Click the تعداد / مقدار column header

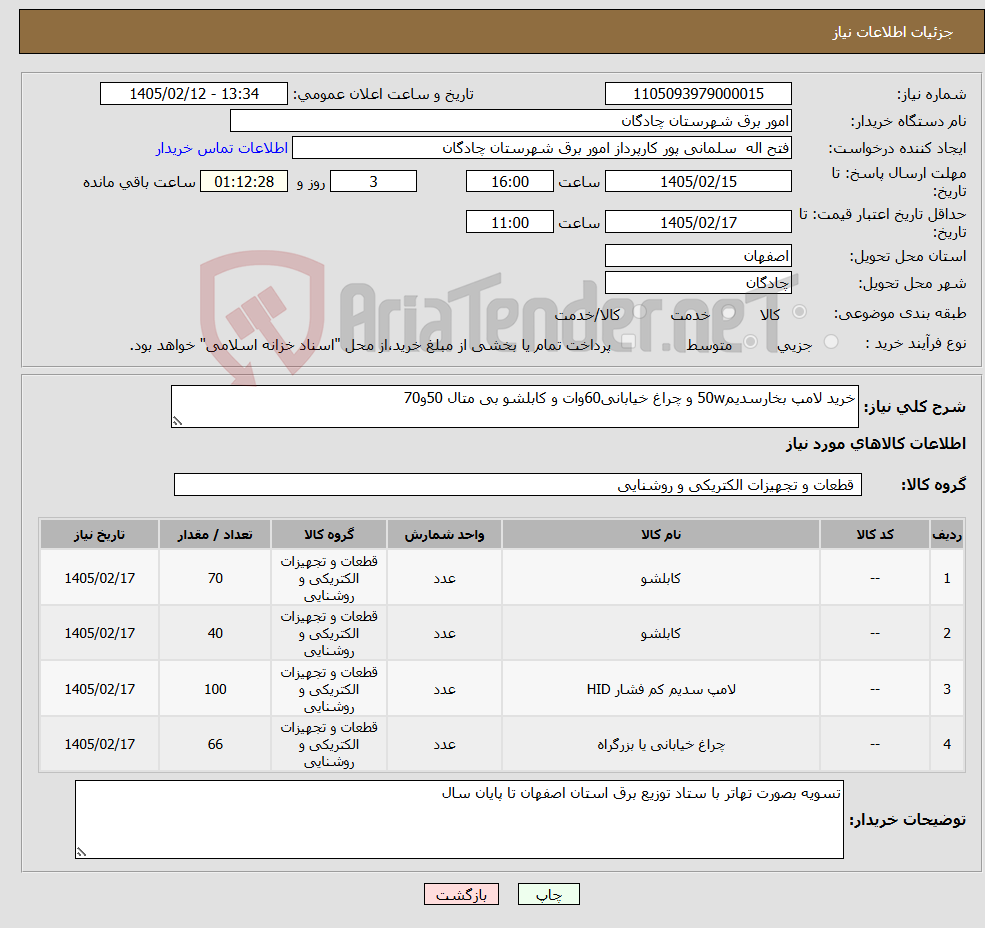(x=215, y=535)
